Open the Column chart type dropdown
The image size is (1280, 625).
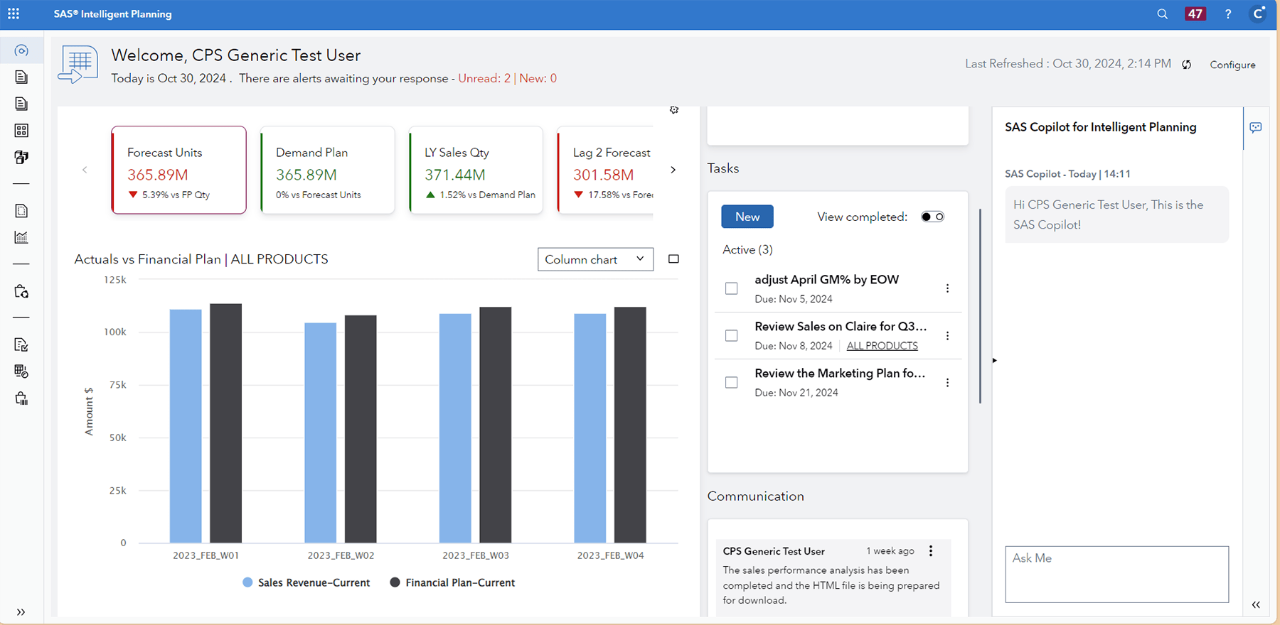click(x=595, y=259)
